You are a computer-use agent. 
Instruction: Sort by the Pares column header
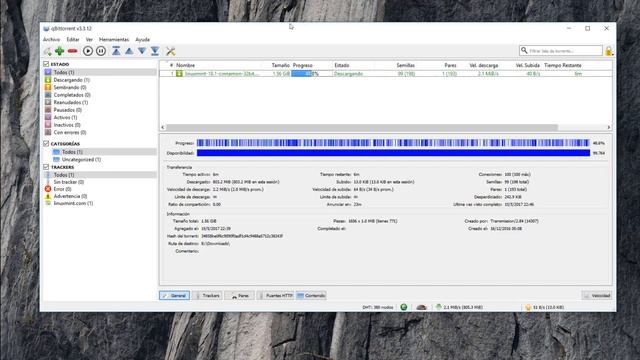[x=450, y=65]
